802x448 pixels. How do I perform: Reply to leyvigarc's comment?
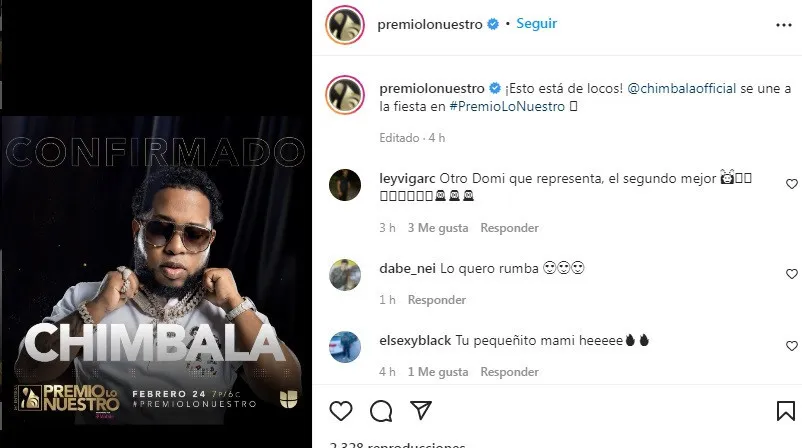509,228
